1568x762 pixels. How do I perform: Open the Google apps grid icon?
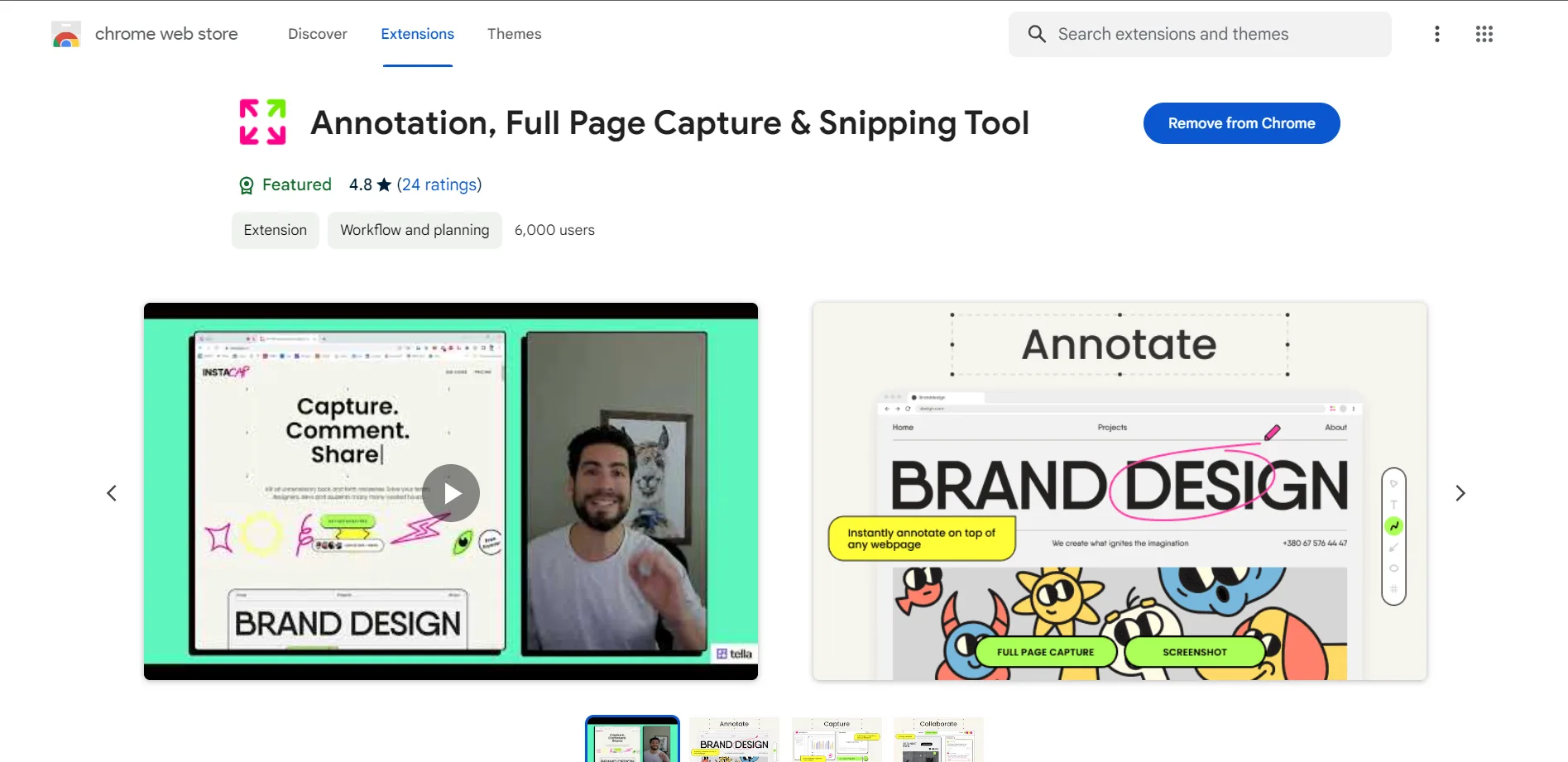tap(1484, 34)
